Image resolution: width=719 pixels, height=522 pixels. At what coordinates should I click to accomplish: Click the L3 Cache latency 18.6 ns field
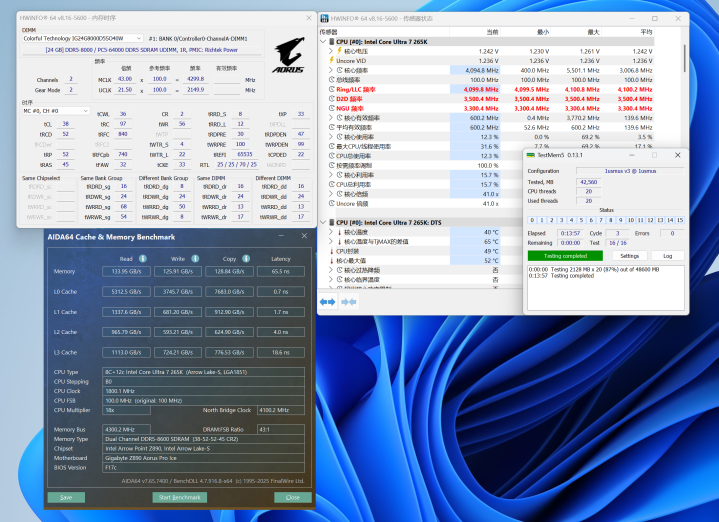(x=281, y=353)
